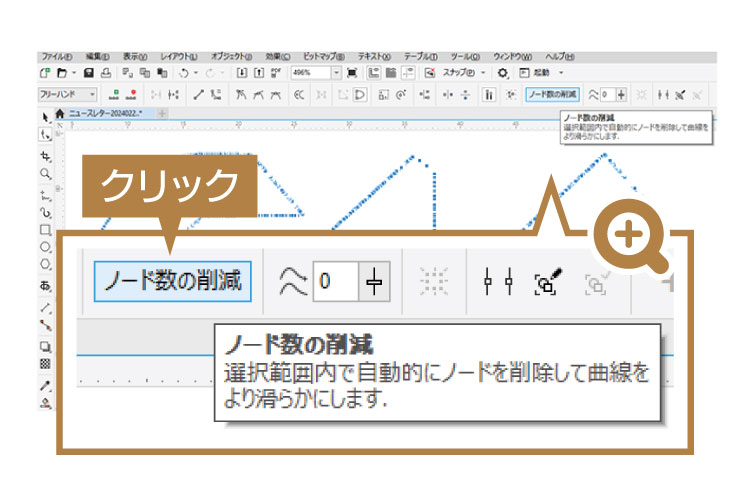Click the Paste icon in the standard toolbar
750x500 pixels.
[162, 73]
